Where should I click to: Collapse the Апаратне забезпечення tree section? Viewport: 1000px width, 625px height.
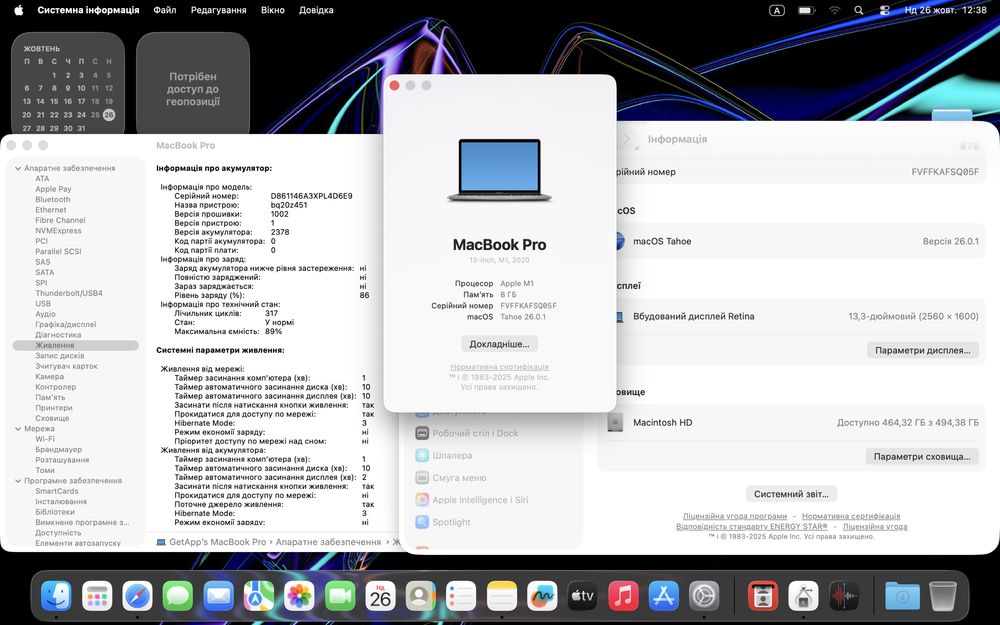coord(18,168)
